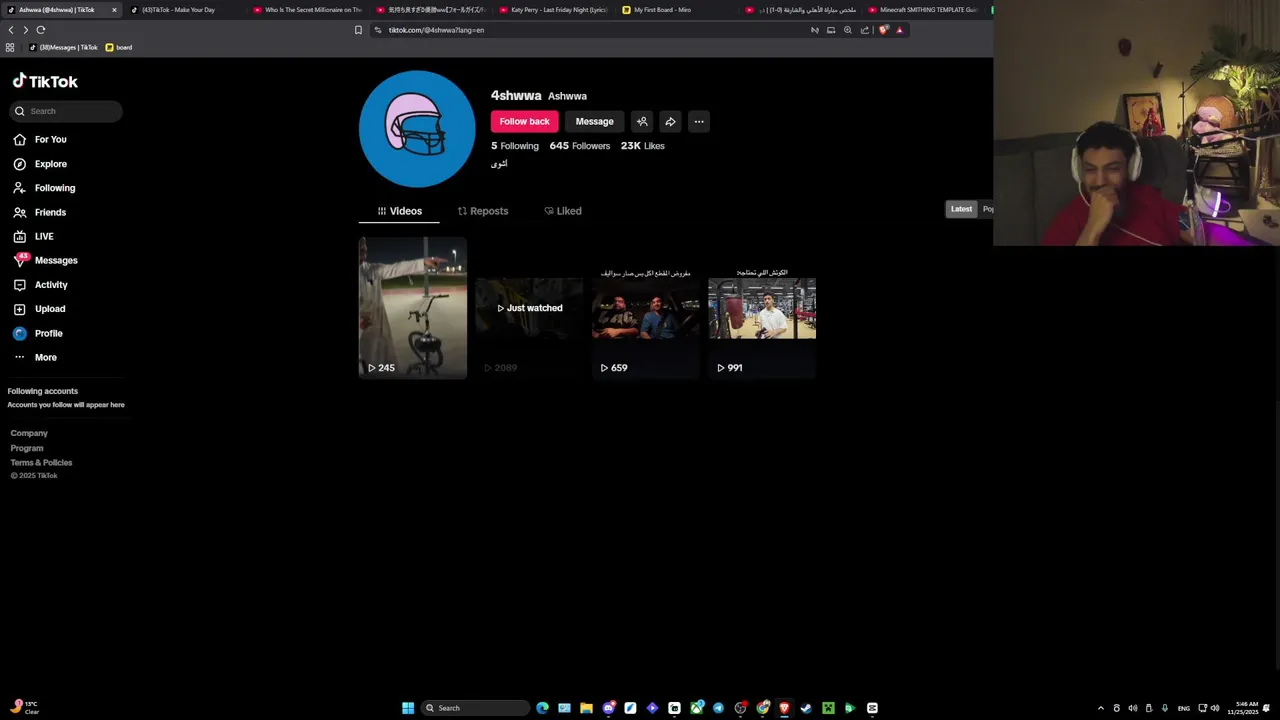The height and width of the screenshot is (720, 1280).
Task: Click the bookmark icon beside address bar
Action: 358,30
